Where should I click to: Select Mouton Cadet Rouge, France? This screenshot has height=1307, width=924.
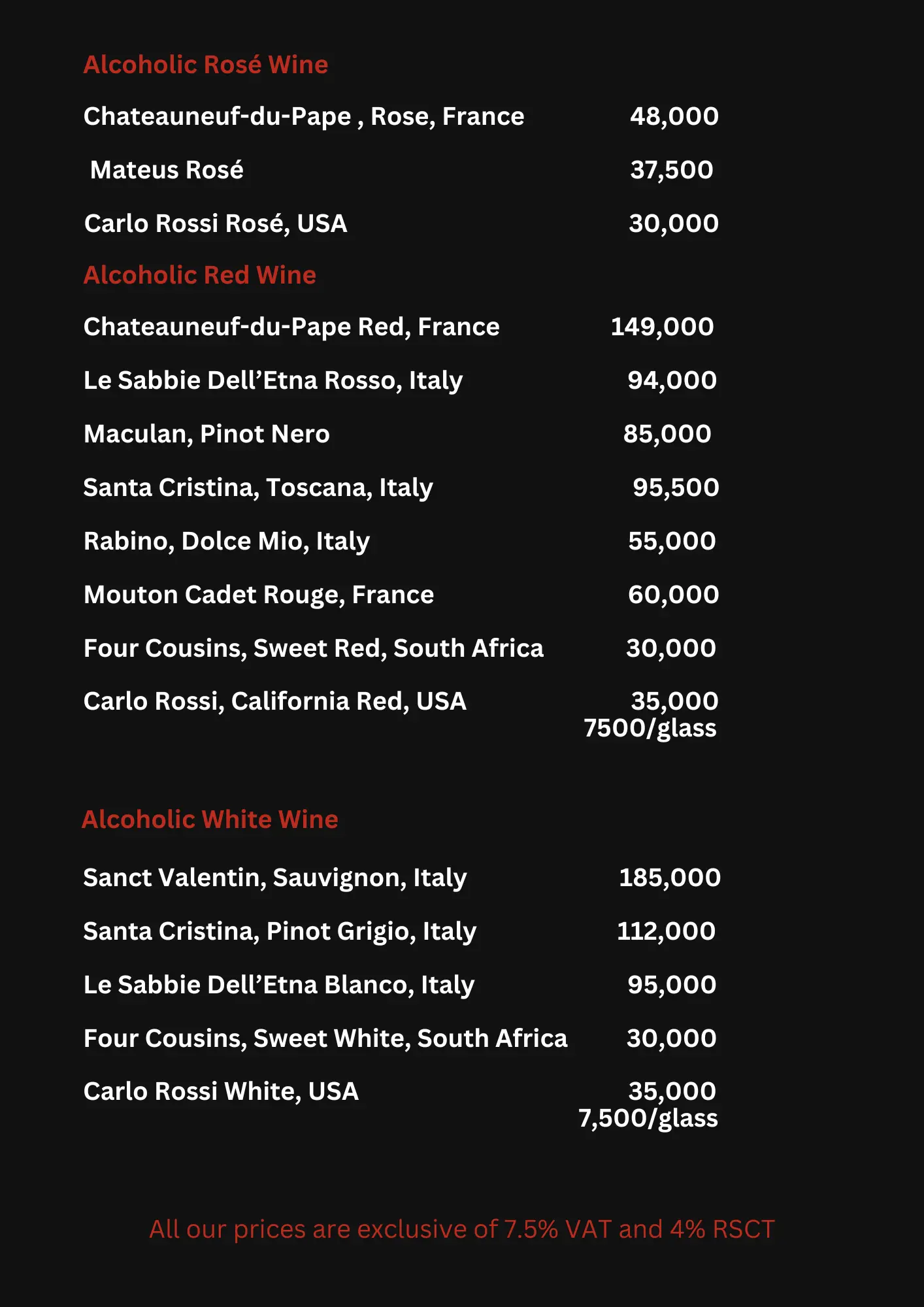259,595
